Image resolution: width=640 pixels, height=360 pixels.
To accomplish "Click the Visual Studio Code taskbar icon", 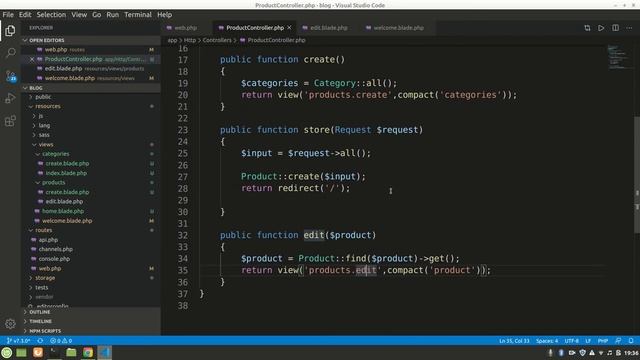I will tap(104, 352).
